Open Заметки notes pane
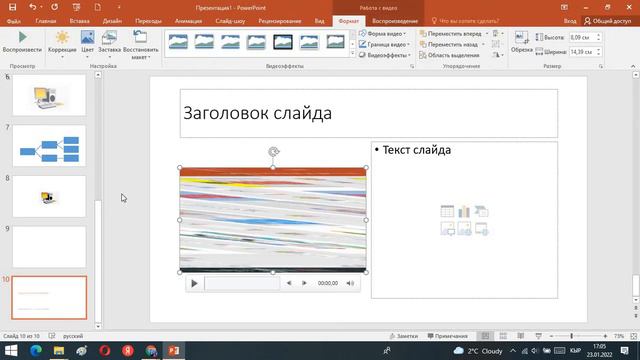The image size is (640, 360). [x=404, y=336]
